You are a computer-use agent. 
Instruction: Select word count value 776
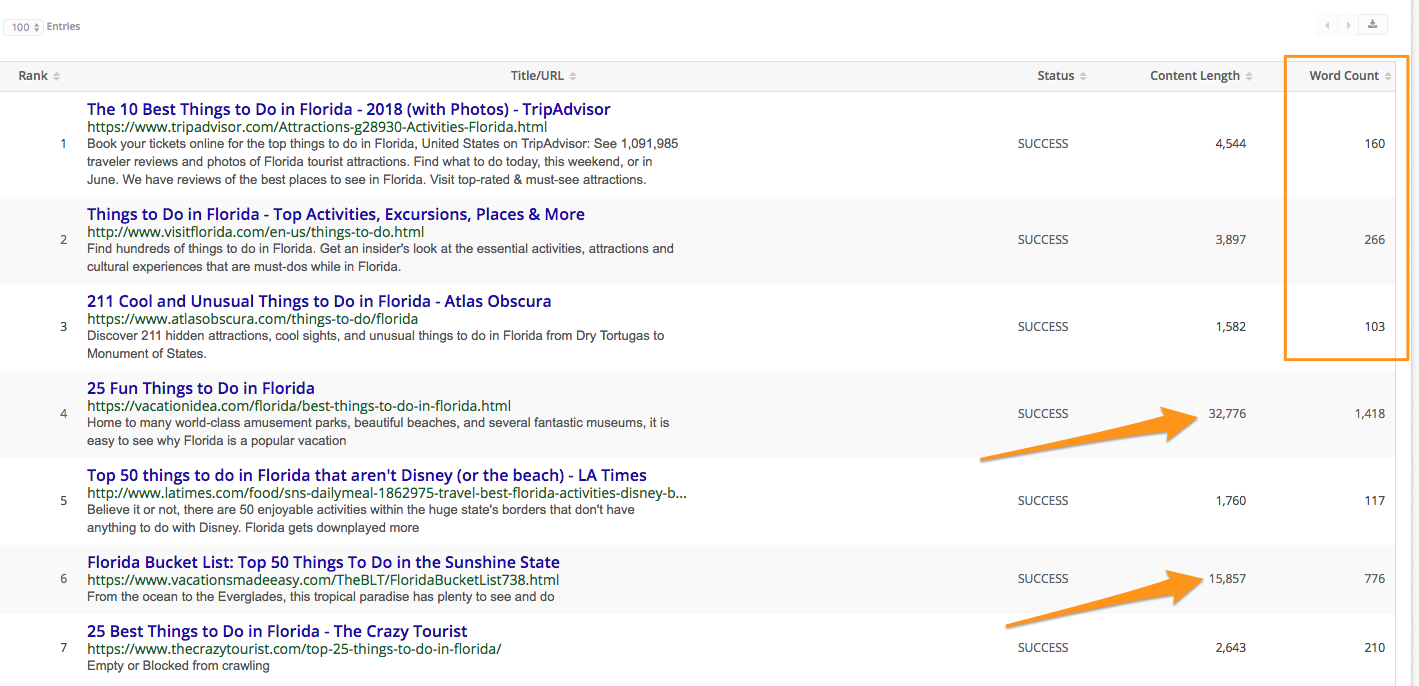tap(1375, 579)
